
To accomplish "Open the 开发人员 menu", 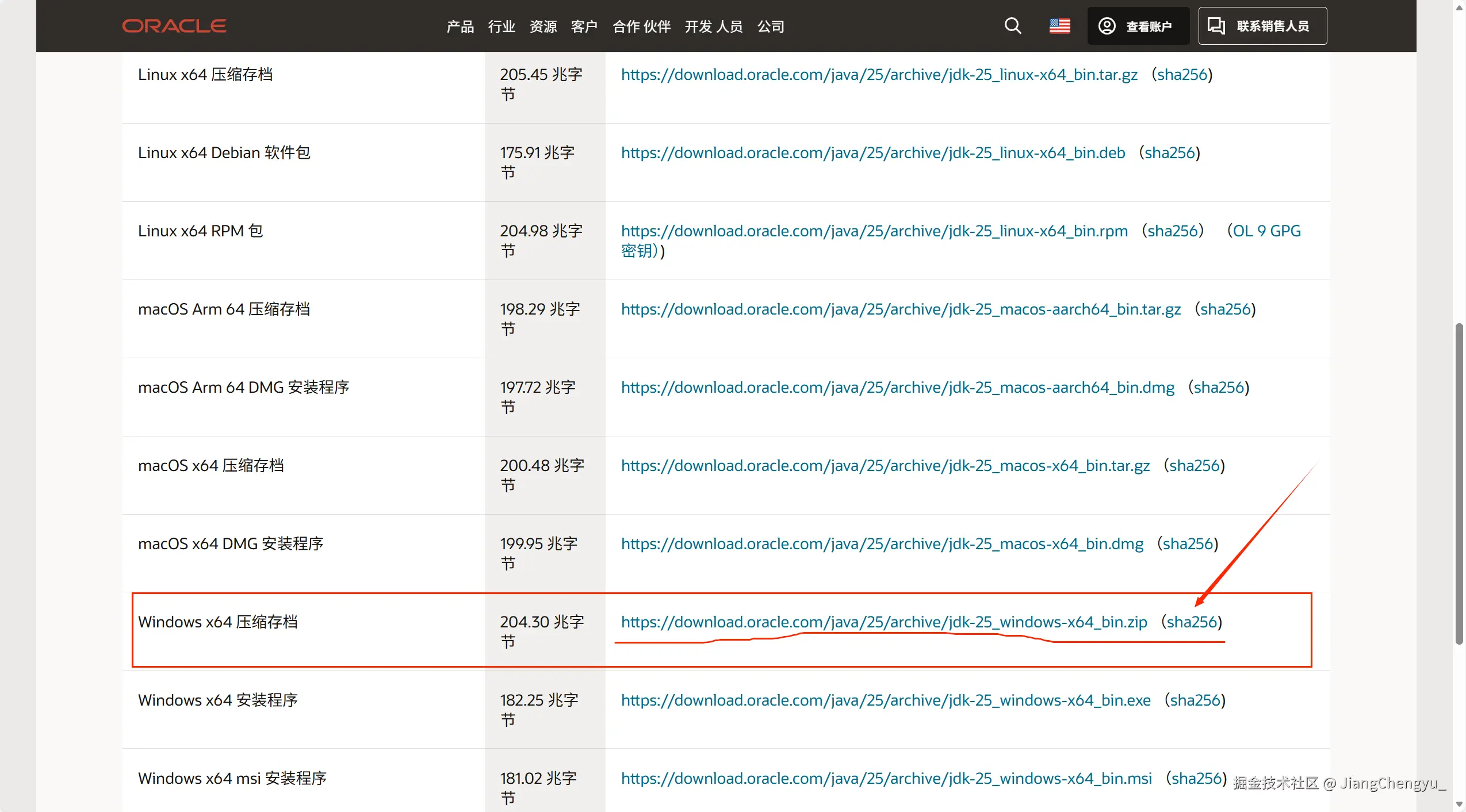I will tap(713, 26).
